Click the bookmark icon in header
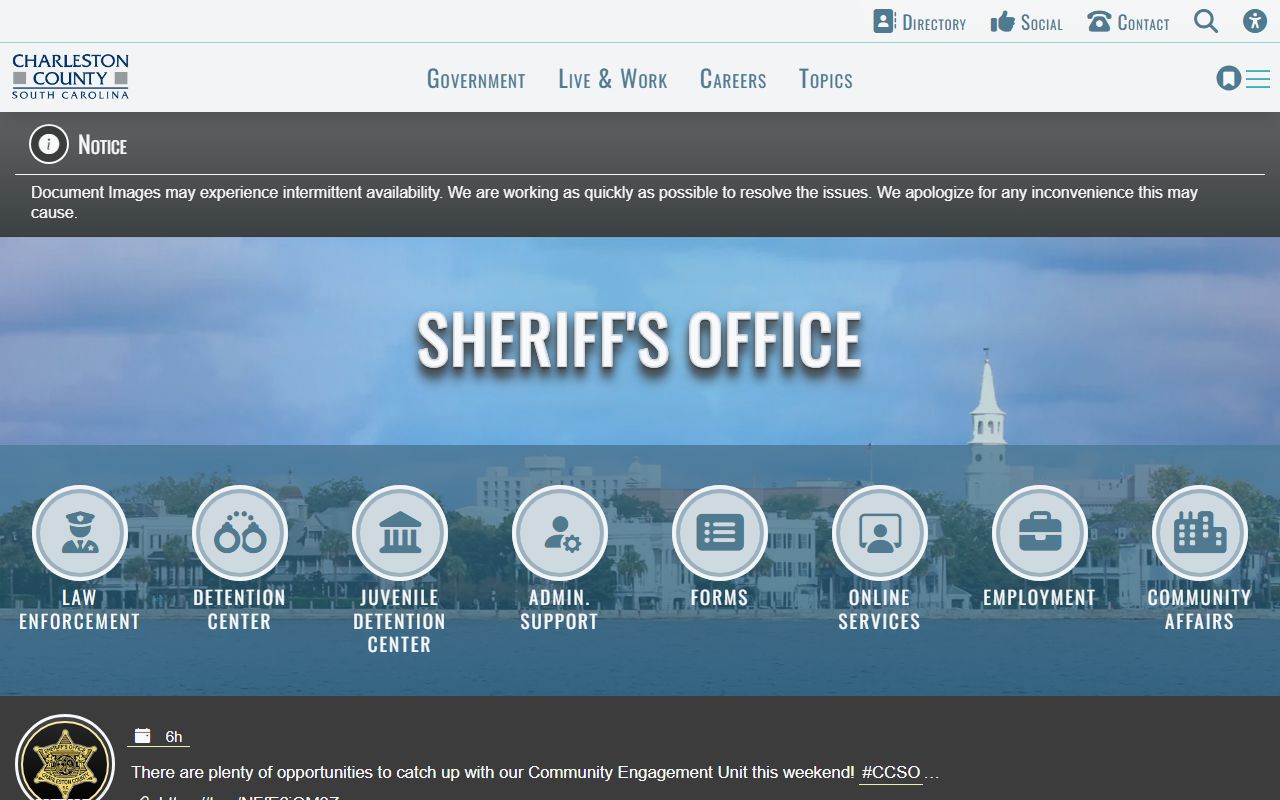Viewport: 1280px width, 800px height. click(x=1229, y=78)
